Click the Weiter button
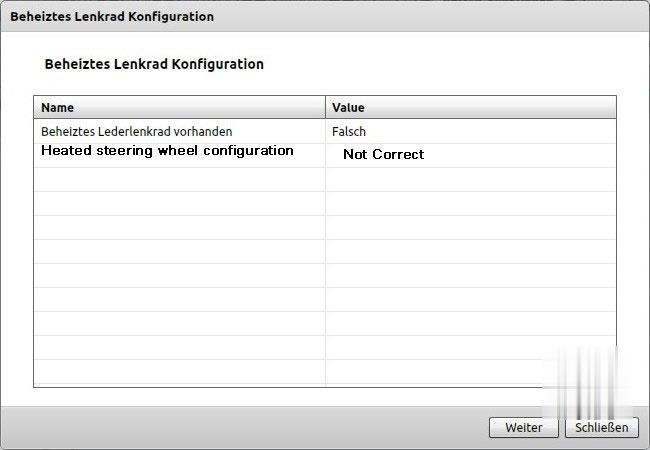Image resolution: width=650 pixels, height=450 pixels. pos(524,427)
